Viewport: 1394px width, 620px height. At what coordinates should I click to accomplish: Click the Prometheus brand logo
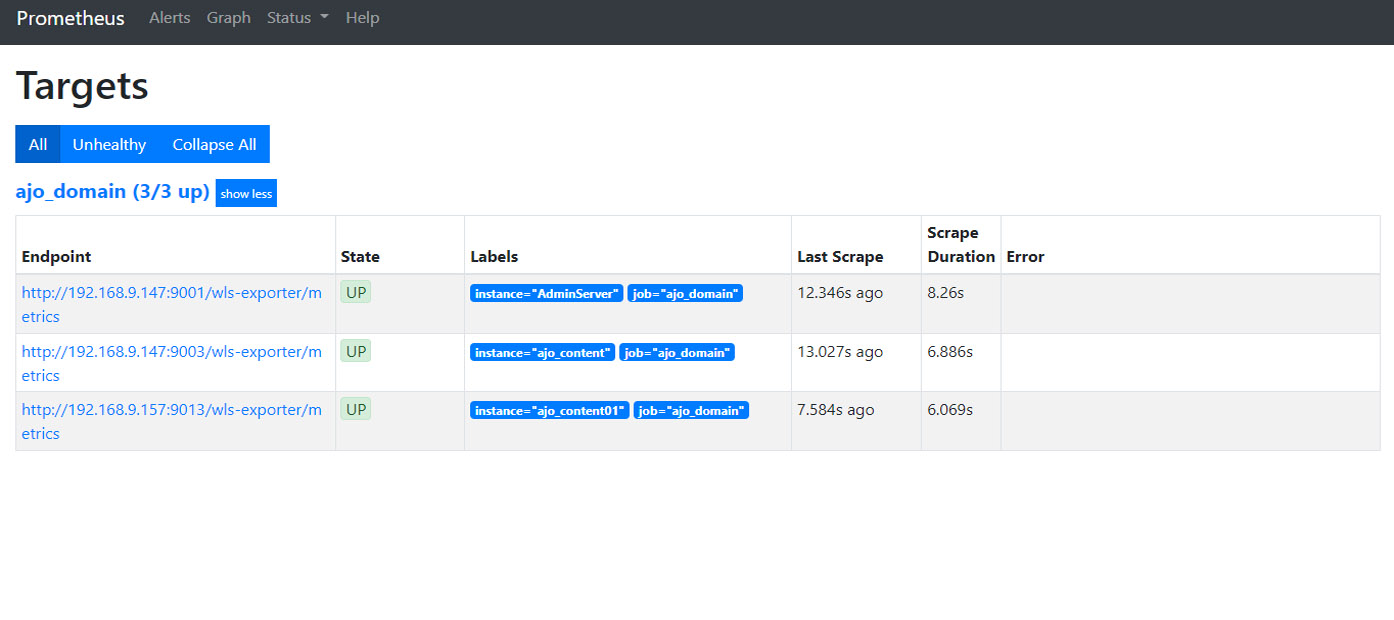tap(70, 18)
